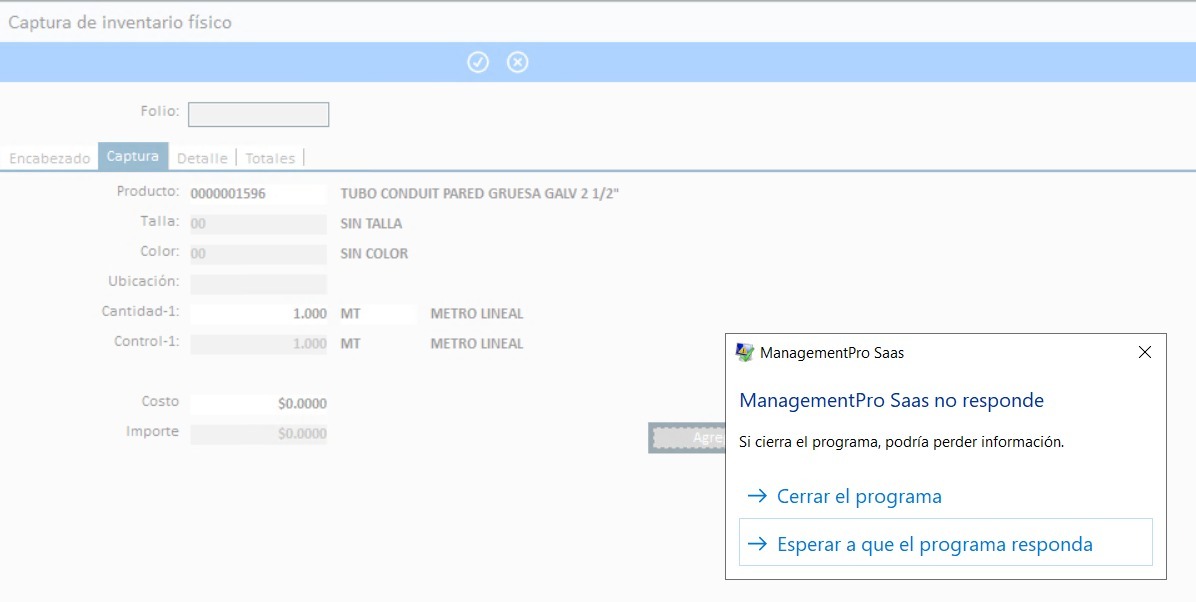Click the checkmark accept icon in toolbar
The image size is (1196, 602).
(x=478, y=62)
